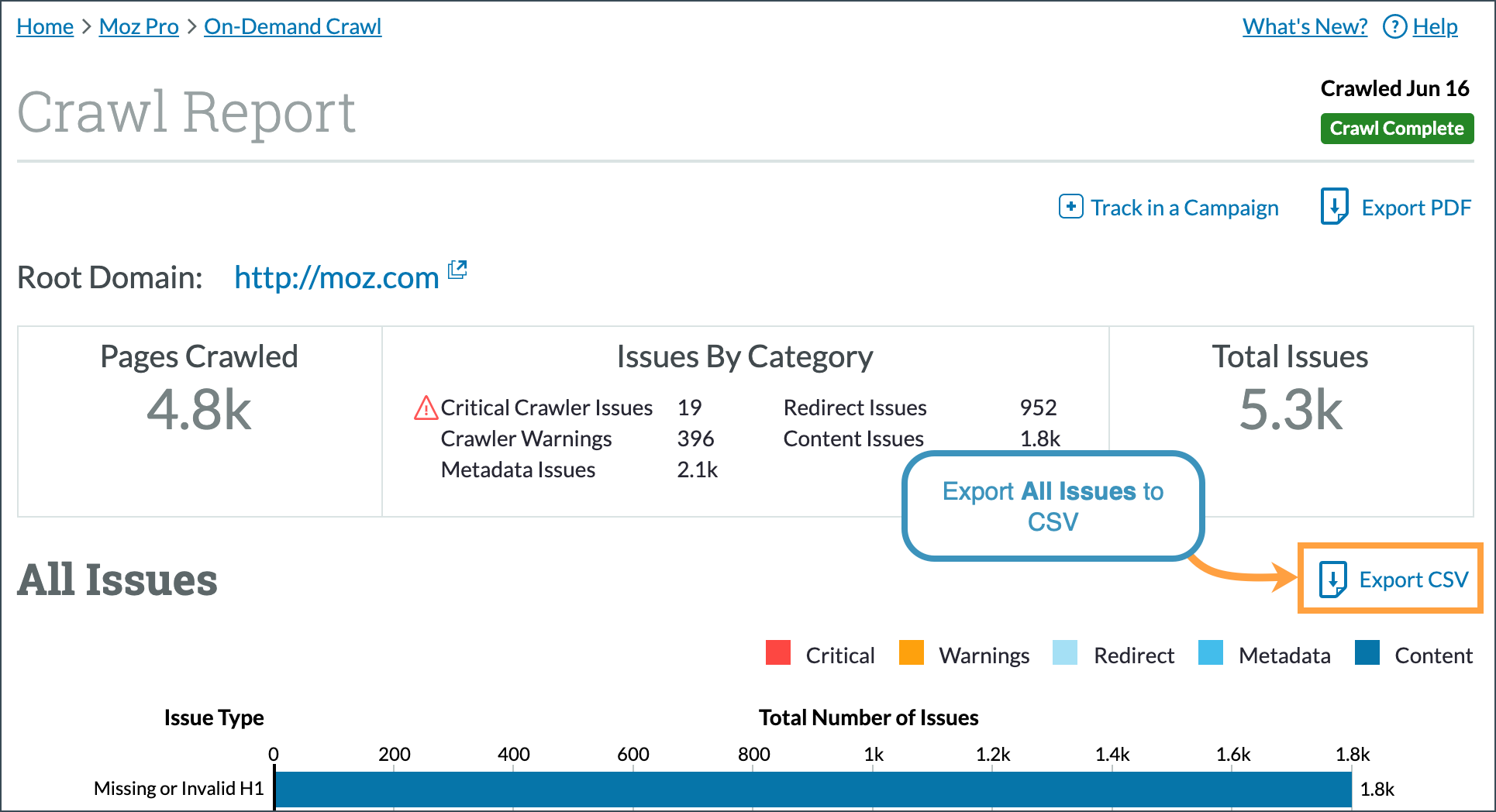Screen dimensions: 1496x812
Task: Click the Track in a Campaign text link
Action: coord(1184,207)
